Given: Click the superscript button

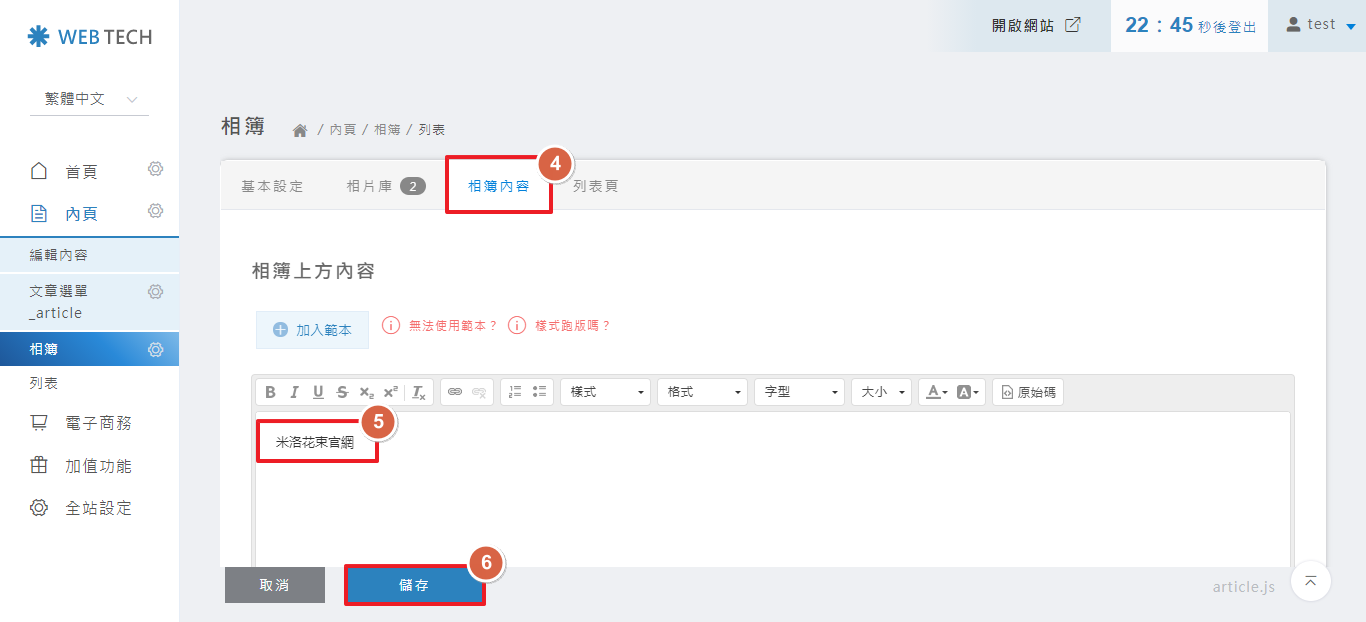Looking at the screenshot, I should [x=391, y=392].
